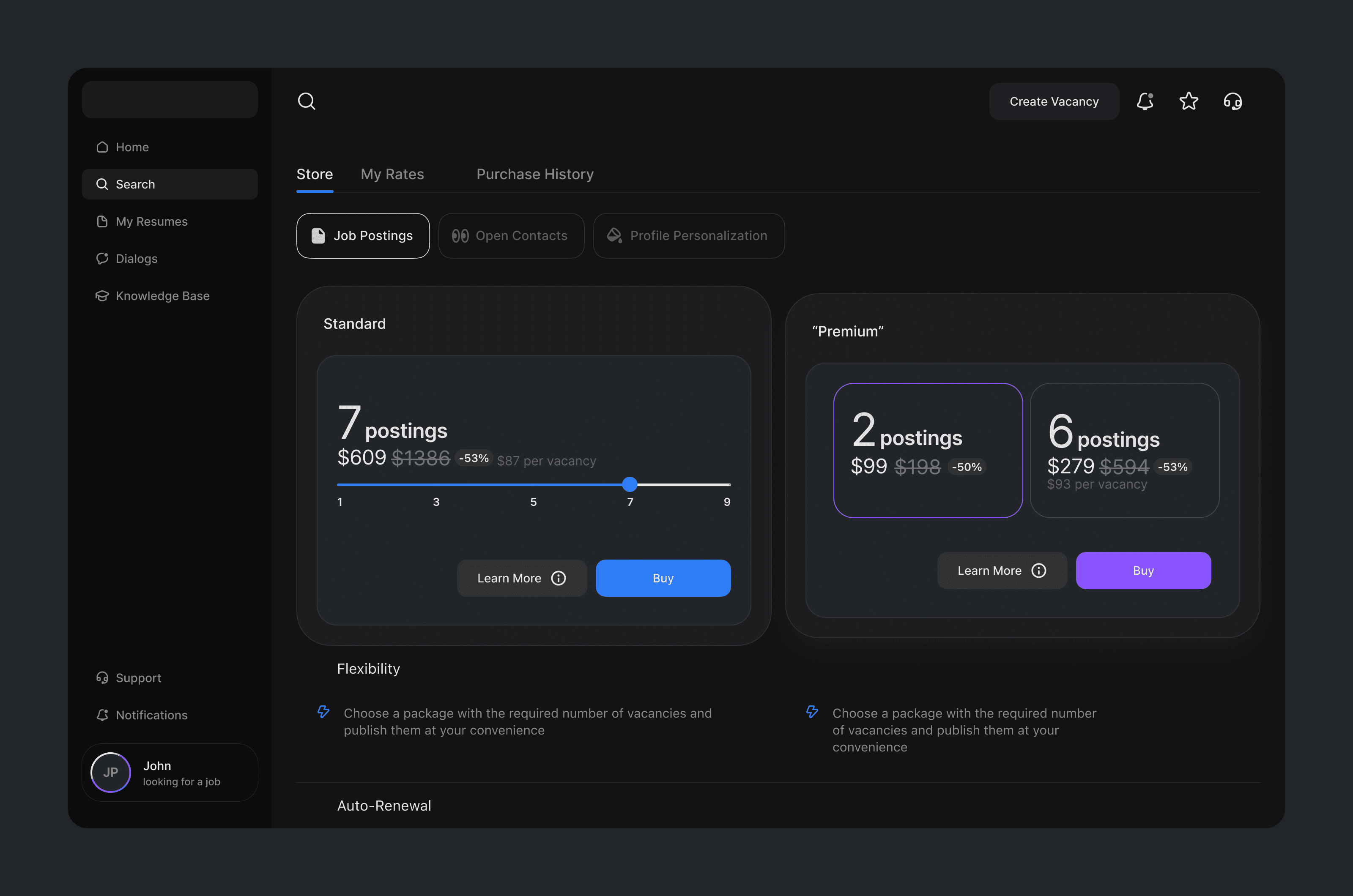Select the Premium 2 postings package

click(928, 450)
